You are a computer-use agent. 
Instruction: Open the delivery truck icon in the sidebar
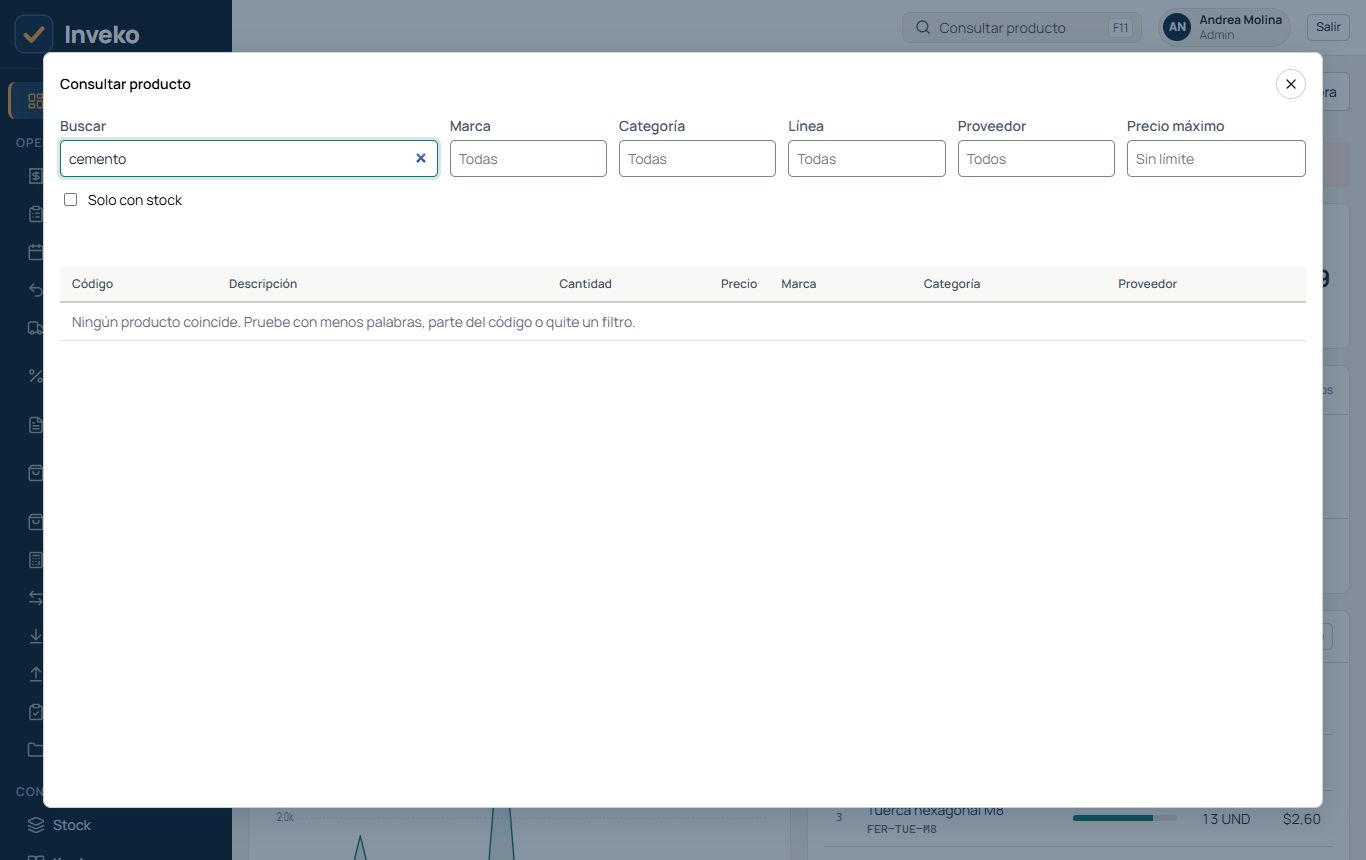35,328
